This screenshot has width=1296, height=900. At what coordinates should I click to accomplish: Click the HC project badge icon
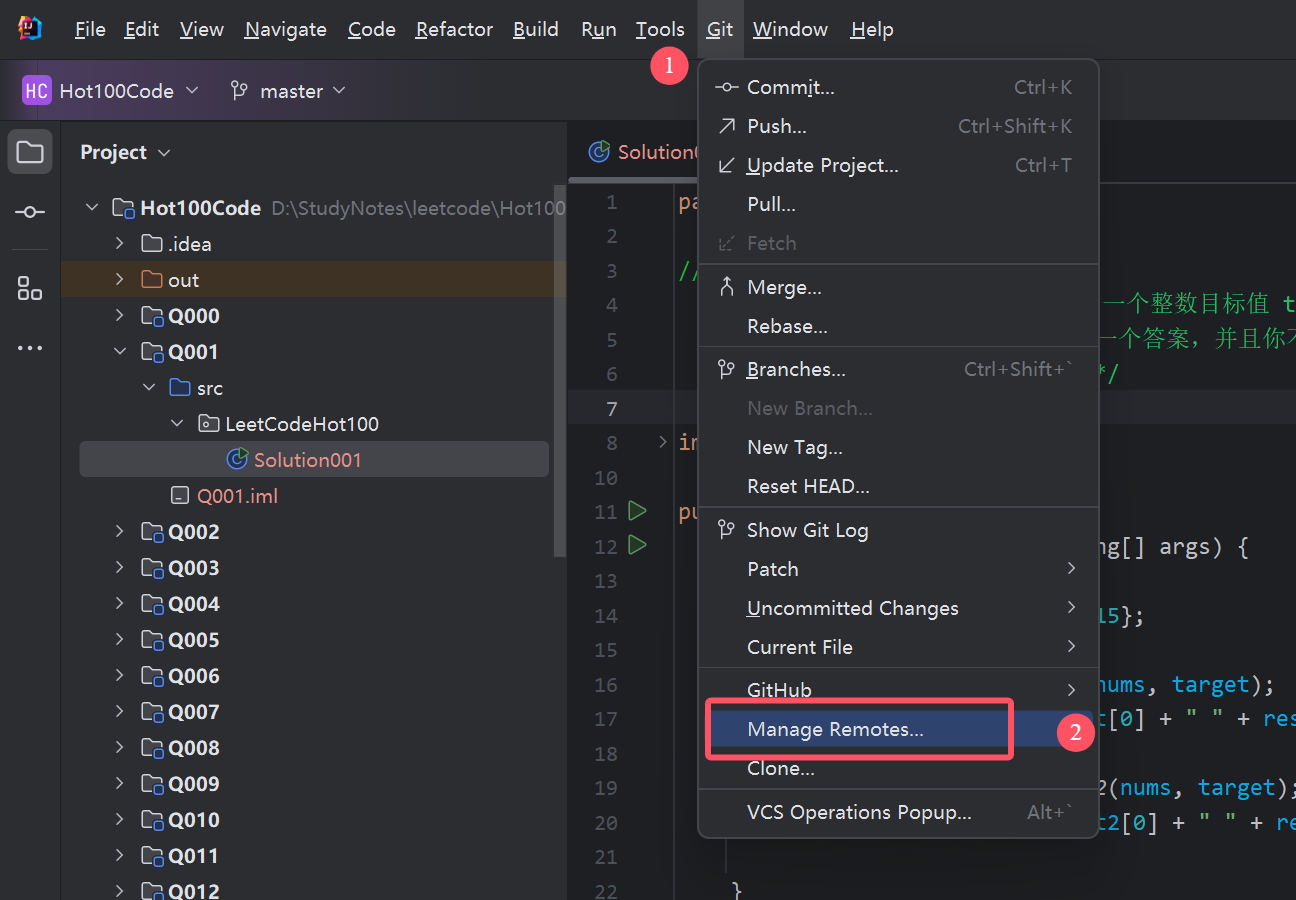click(36, 91)
